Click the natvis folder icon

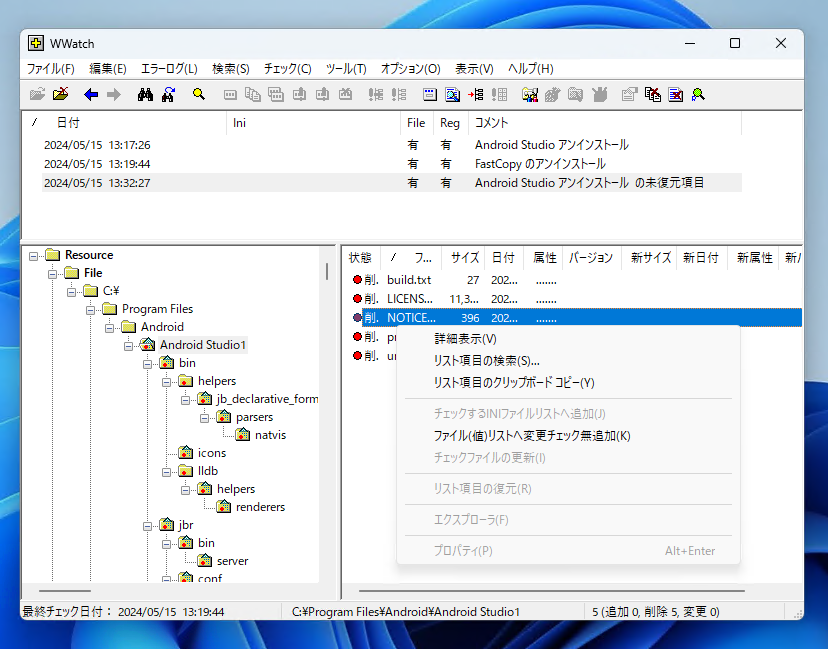[x=242, y=435]
